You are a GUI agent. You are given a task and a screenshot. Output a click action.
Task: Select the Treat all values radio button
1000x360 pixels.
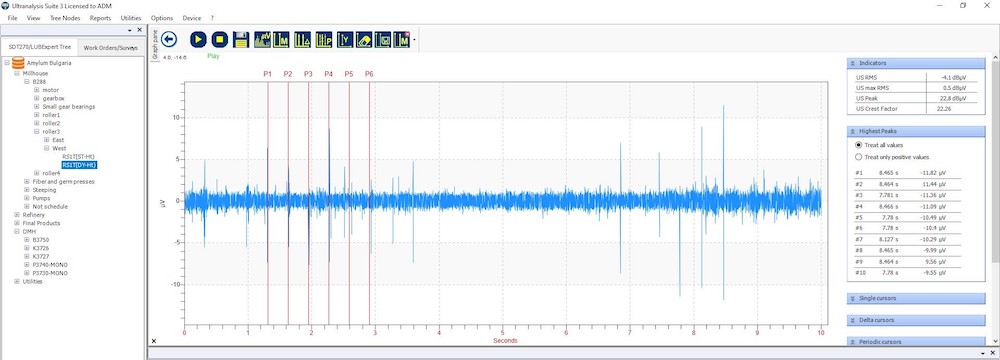point(858,145)
